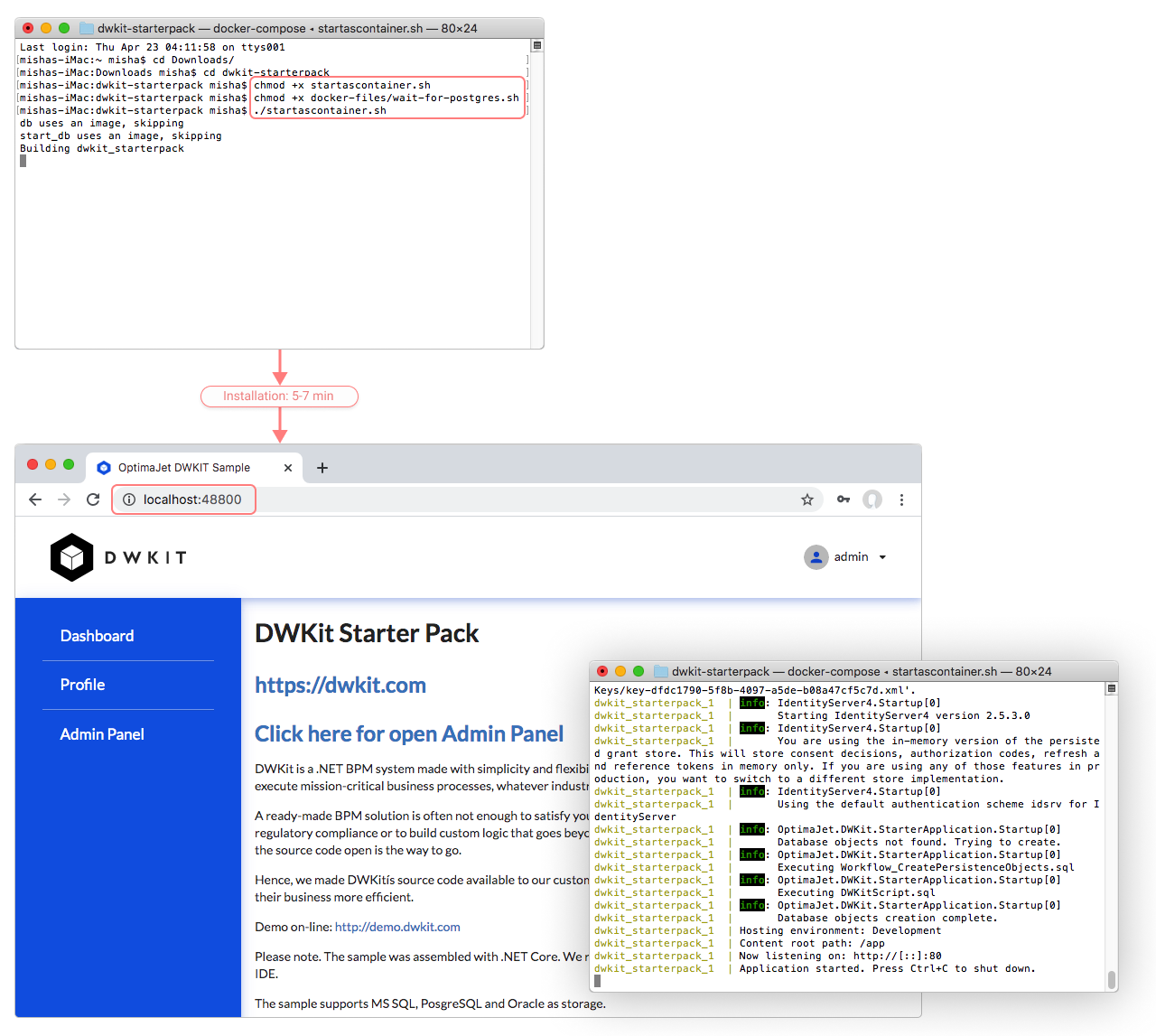The width and height of the screenshot is (1156, 1036).
Task: Open a new browser tab
Action: click(x=322, y=468)
